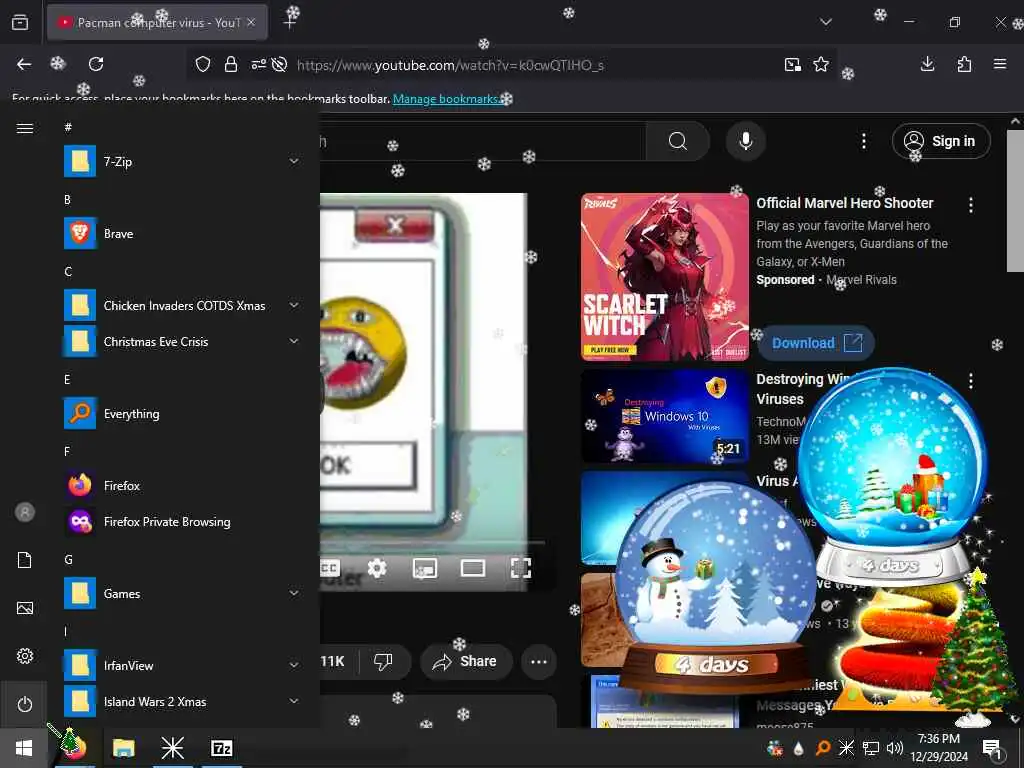
Task: Enter full screen video mode
Action: [x=520, y=568]
